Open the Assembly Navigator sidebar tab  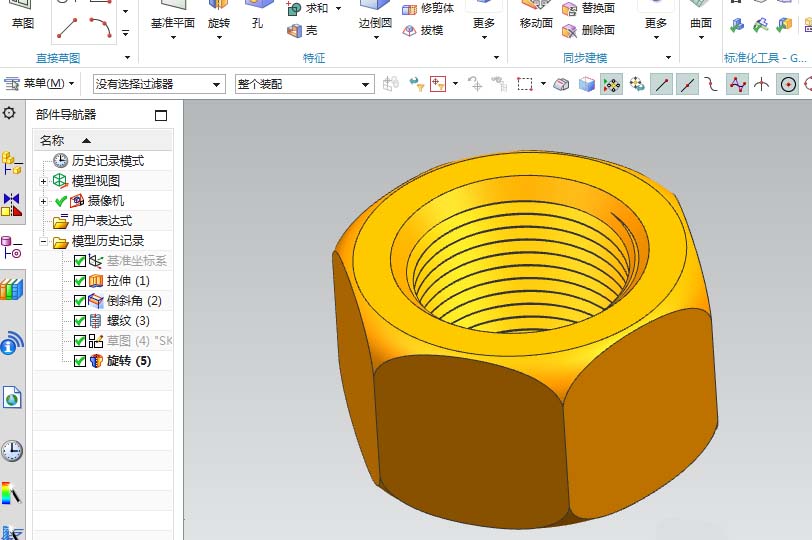(x=11, y=163)
